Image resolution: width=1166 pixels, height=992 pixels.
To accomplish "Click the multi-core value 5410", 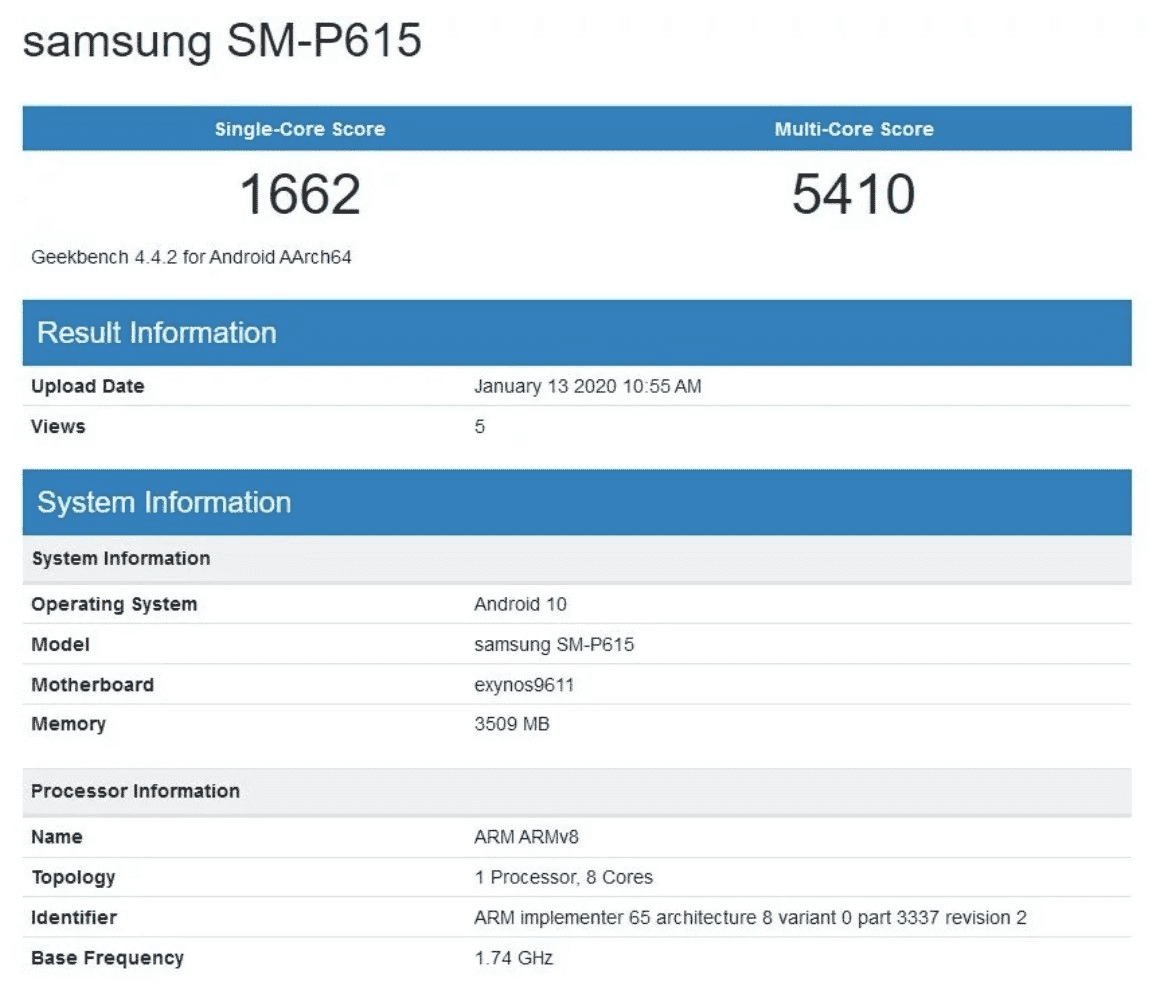I will point(854,194).
